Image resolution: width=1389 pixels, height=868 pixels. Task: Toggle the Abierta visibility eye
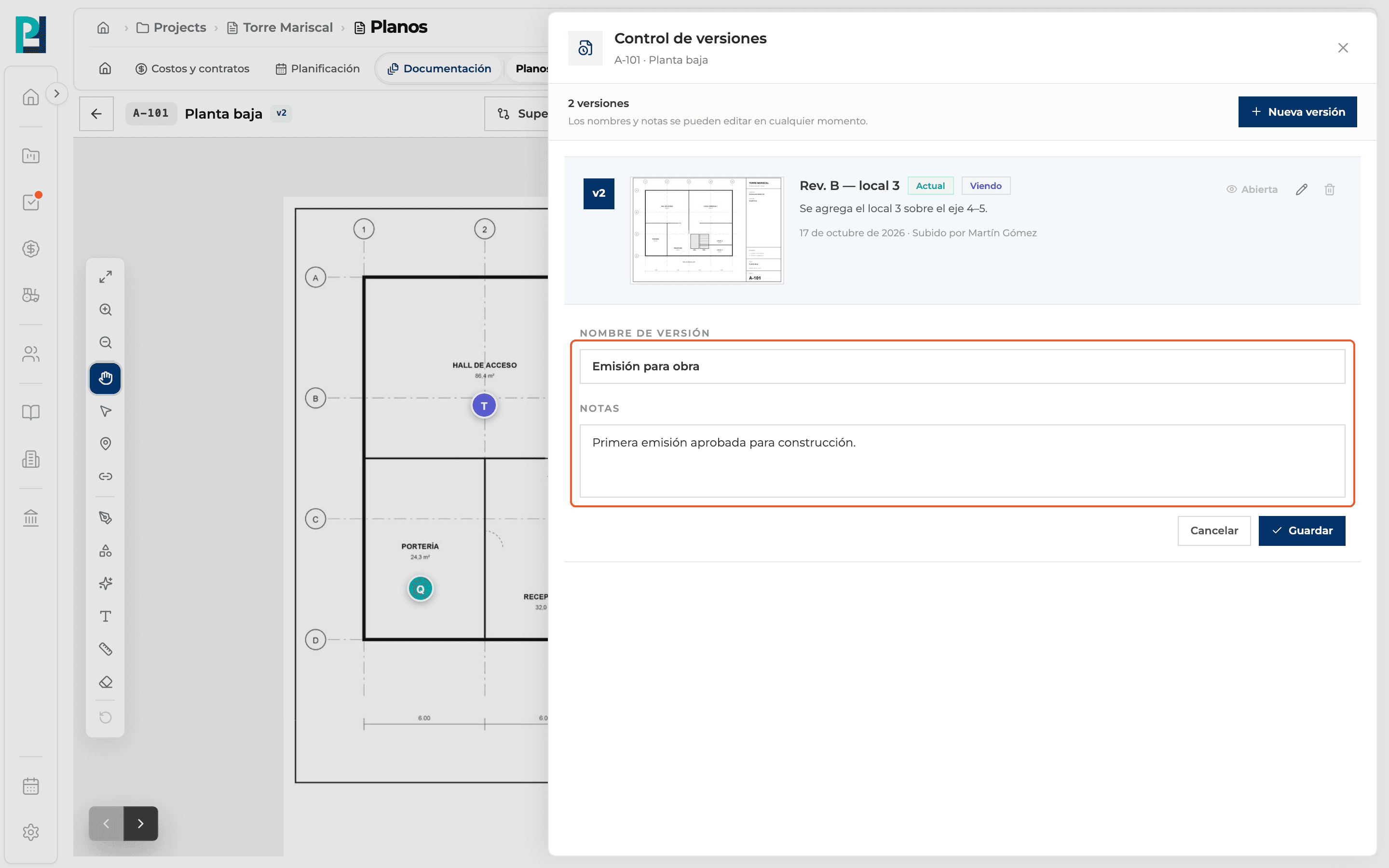(x=1252, y=190)
